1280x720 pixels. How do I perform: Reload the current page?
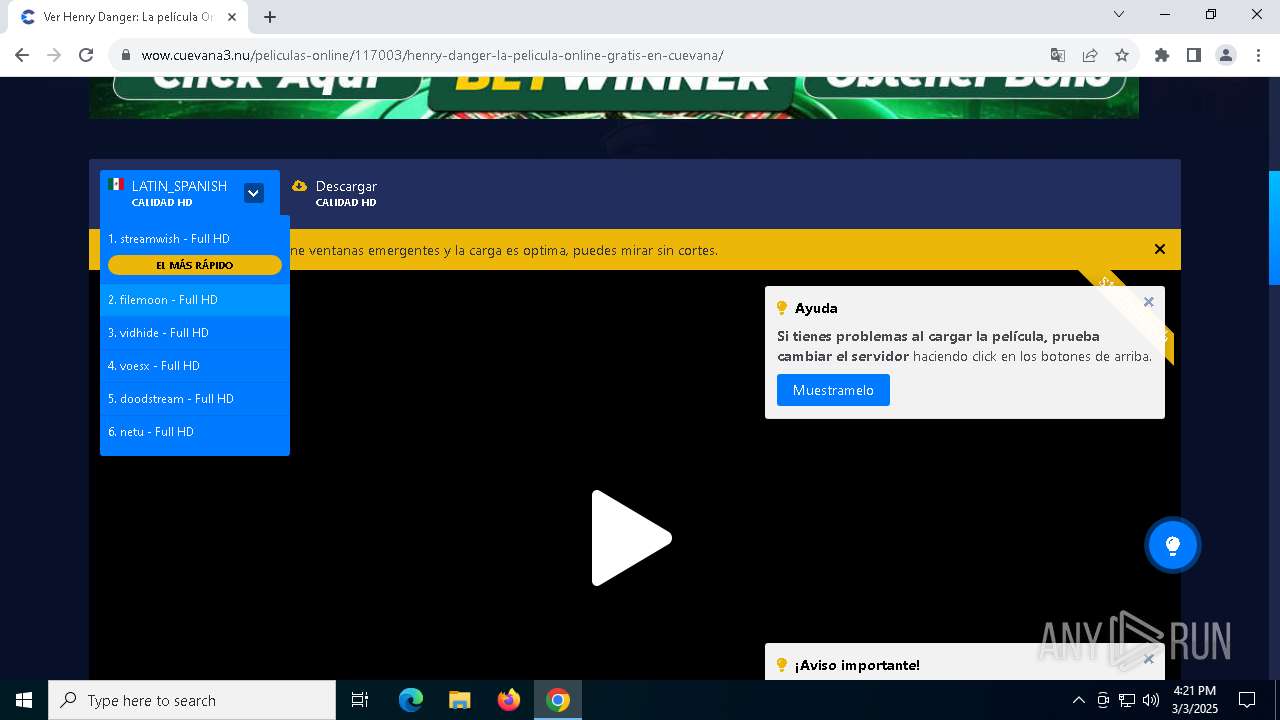pos(86,55)
